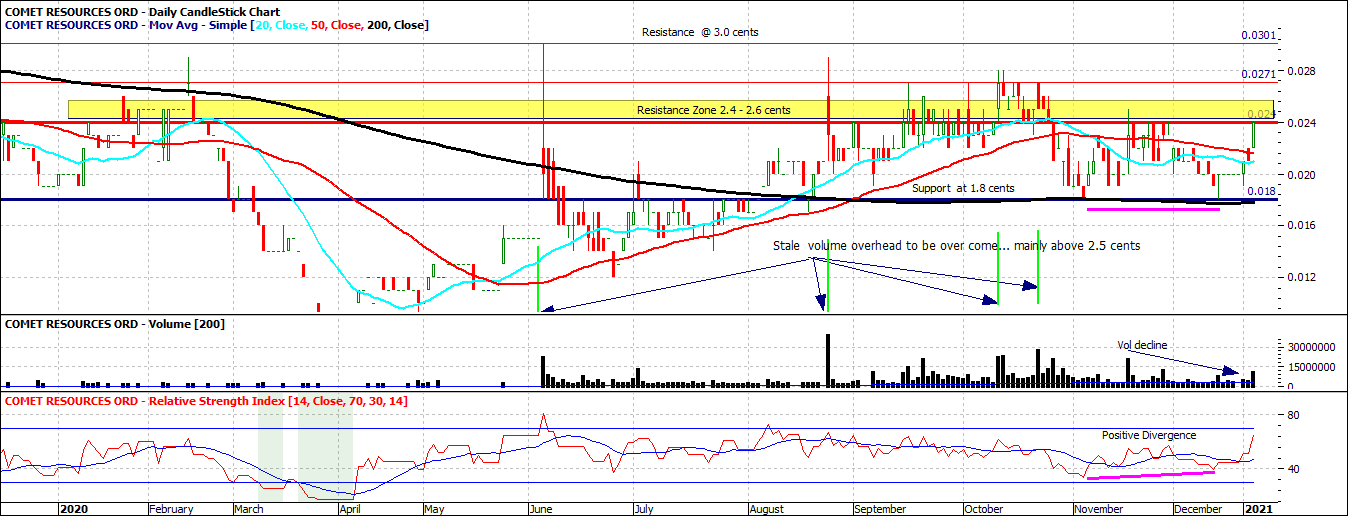Click the 30000000 volume axis value

pyautogui.click(x=1312, y=347)
